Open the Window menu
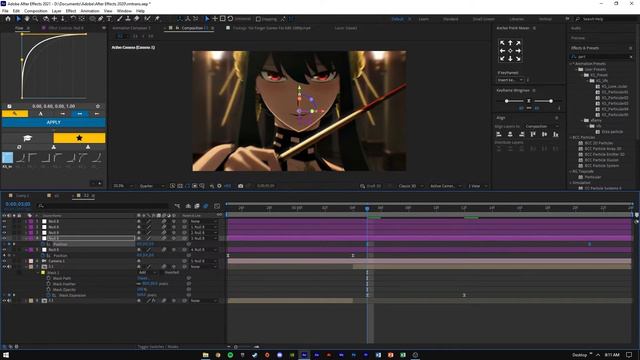Viewport: 640px width, 360px height. coord(124,11)
